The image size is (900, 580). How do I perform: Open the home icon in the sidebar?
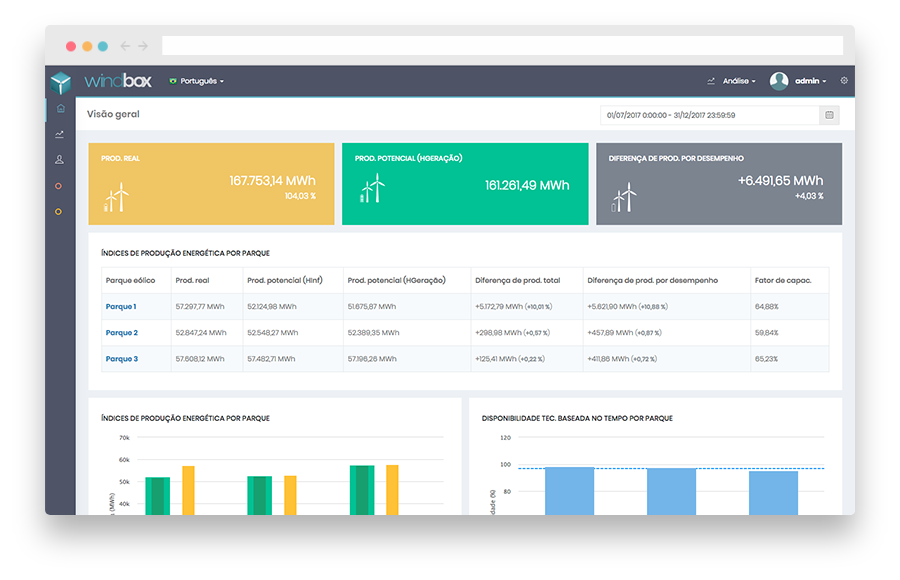(x=60, y=108)
